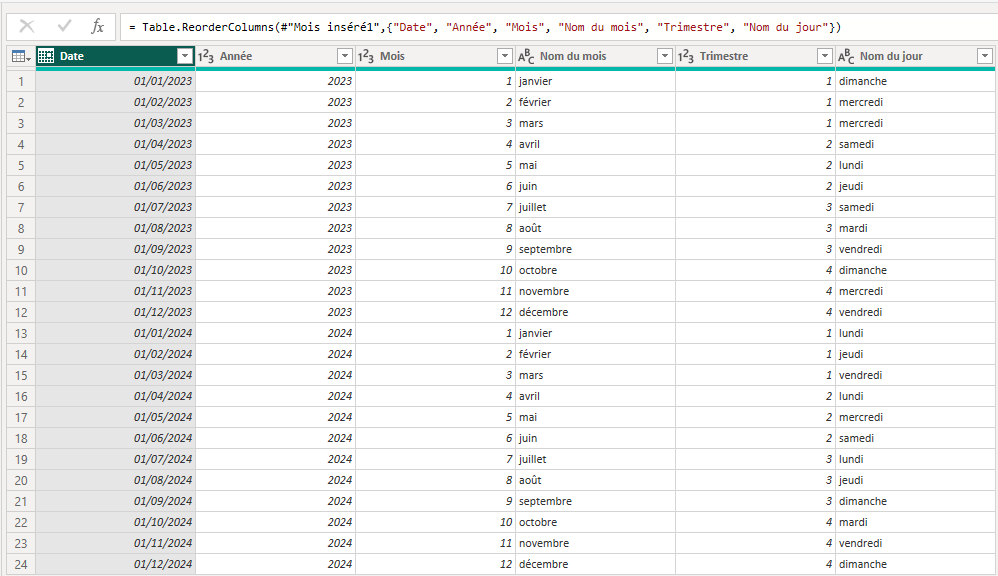Open the table menu icon in top-left corner
This screenshot has width=998, height=576.
20,57
